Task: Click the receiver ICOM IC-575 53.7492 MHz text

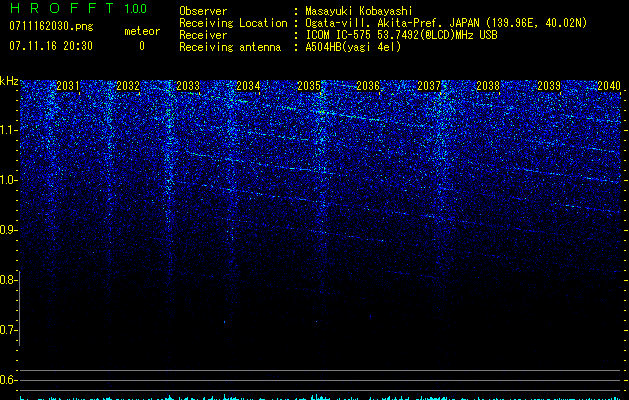Action: [x=401, y=35]
